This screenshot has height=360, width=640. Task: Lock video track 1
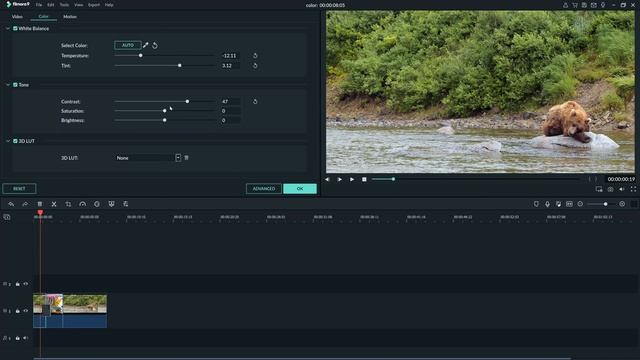point(18,311)
